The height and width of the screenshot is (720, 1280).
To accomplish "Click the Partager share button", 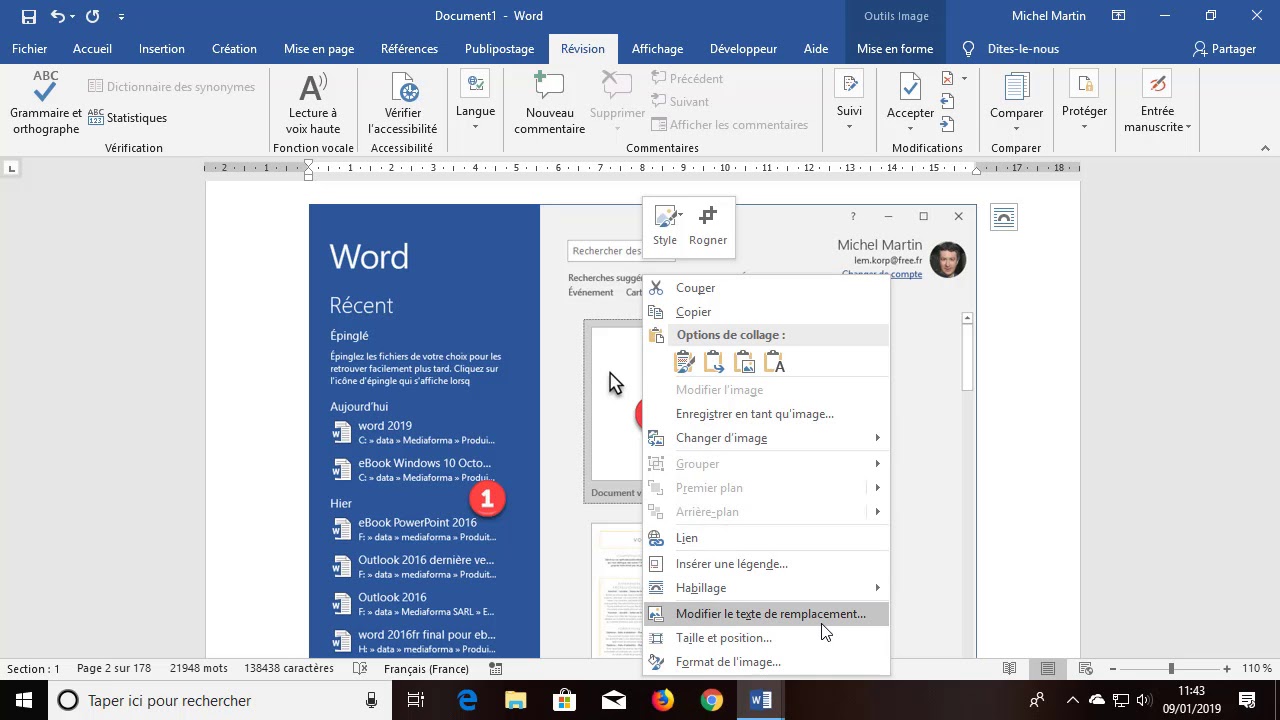I will coord(1224,49).
